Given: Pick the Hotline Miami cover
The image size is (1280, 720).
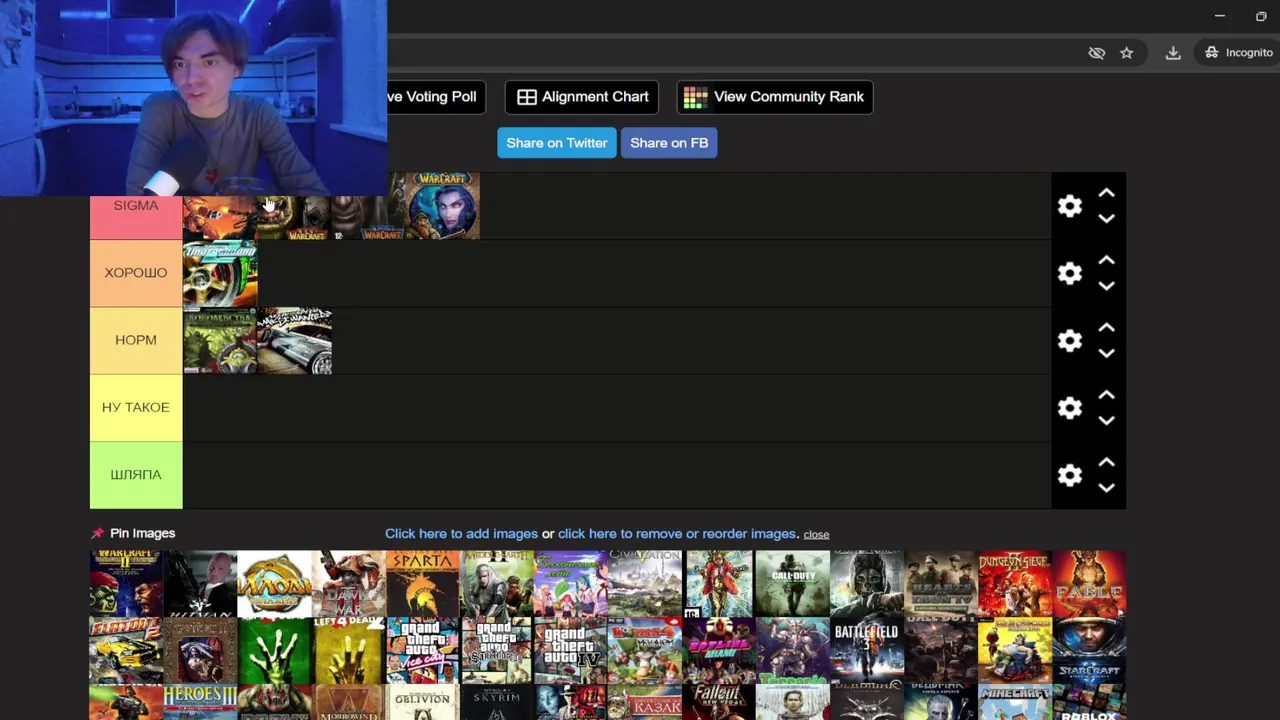Looking at the screenshot, I should point(718,651).
